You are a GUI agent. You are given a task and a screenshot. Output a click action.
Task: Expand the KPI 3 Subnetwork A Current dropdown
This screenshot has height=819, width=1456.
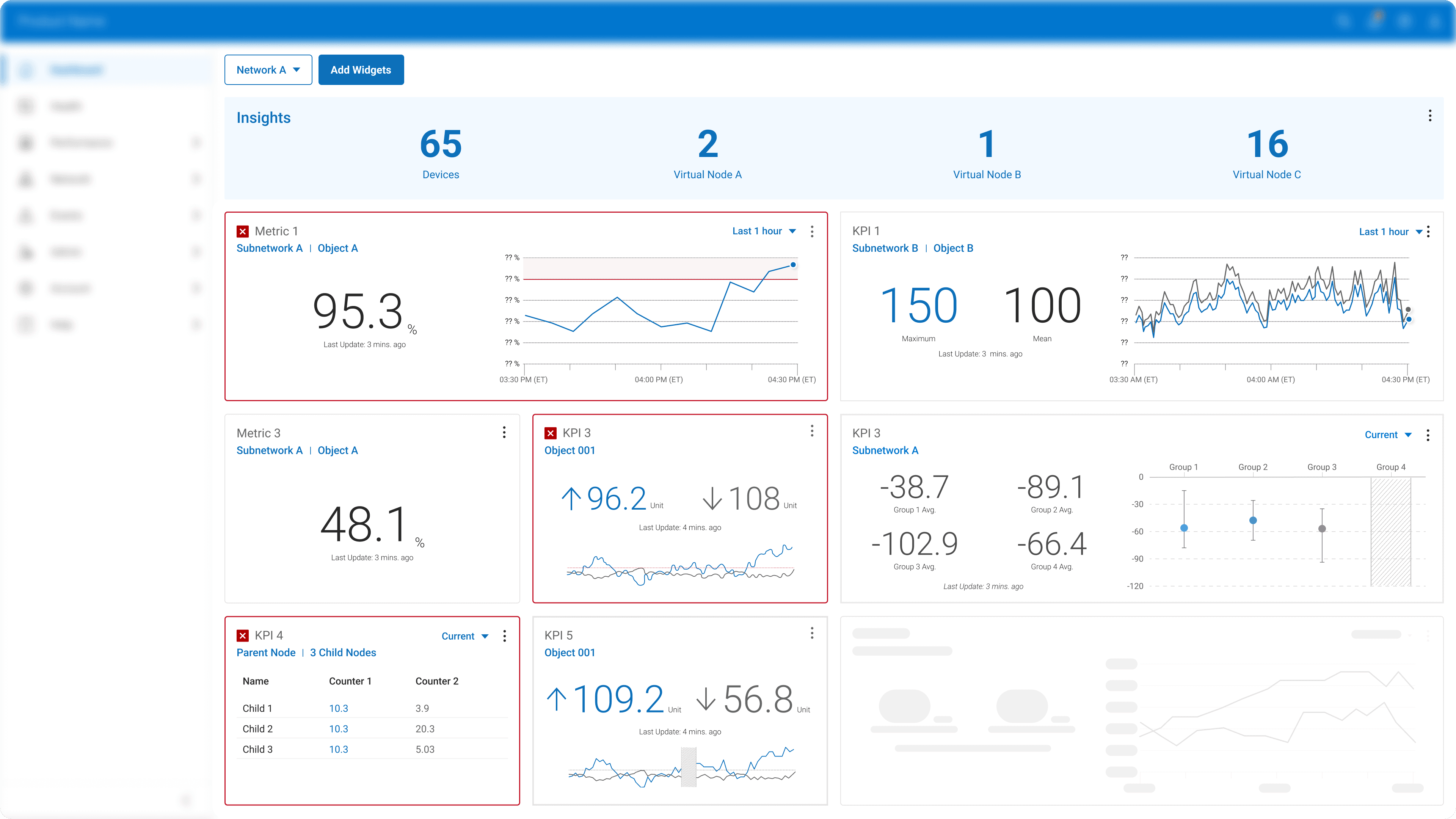(x=1388, y=435)
